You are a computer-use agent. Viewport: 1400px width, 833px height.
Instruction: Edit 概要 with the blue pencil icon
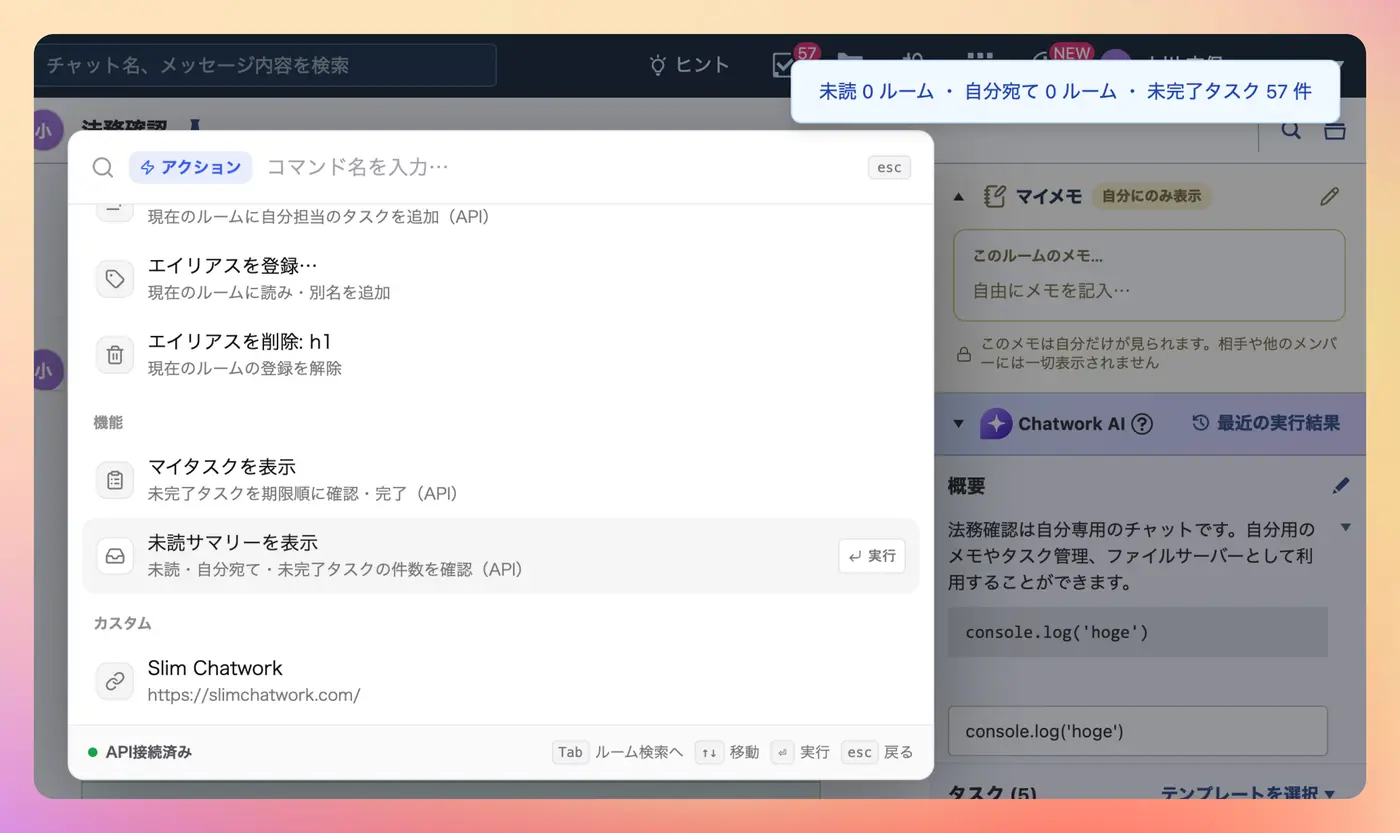(x=1341, y=486)
